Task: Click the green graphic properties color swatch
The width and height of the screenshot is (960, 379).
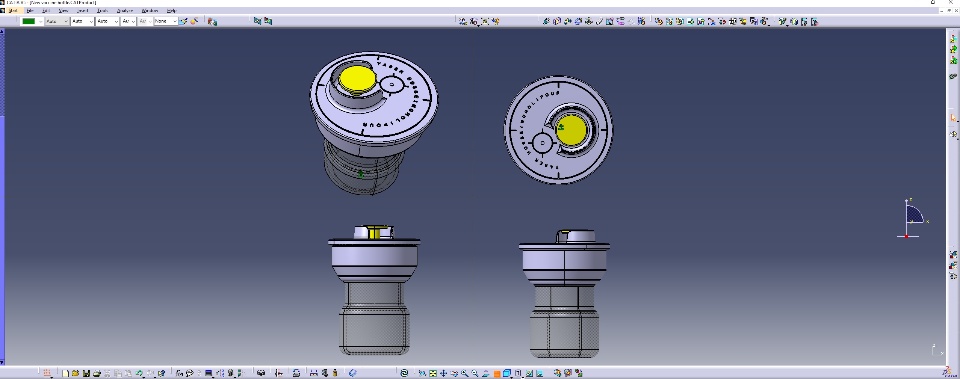Action: tap(29, 21)
